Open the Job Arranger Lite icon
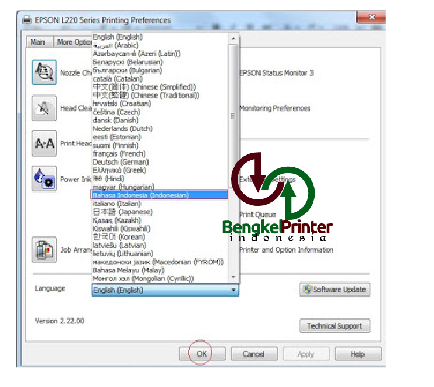 point(44,249)
